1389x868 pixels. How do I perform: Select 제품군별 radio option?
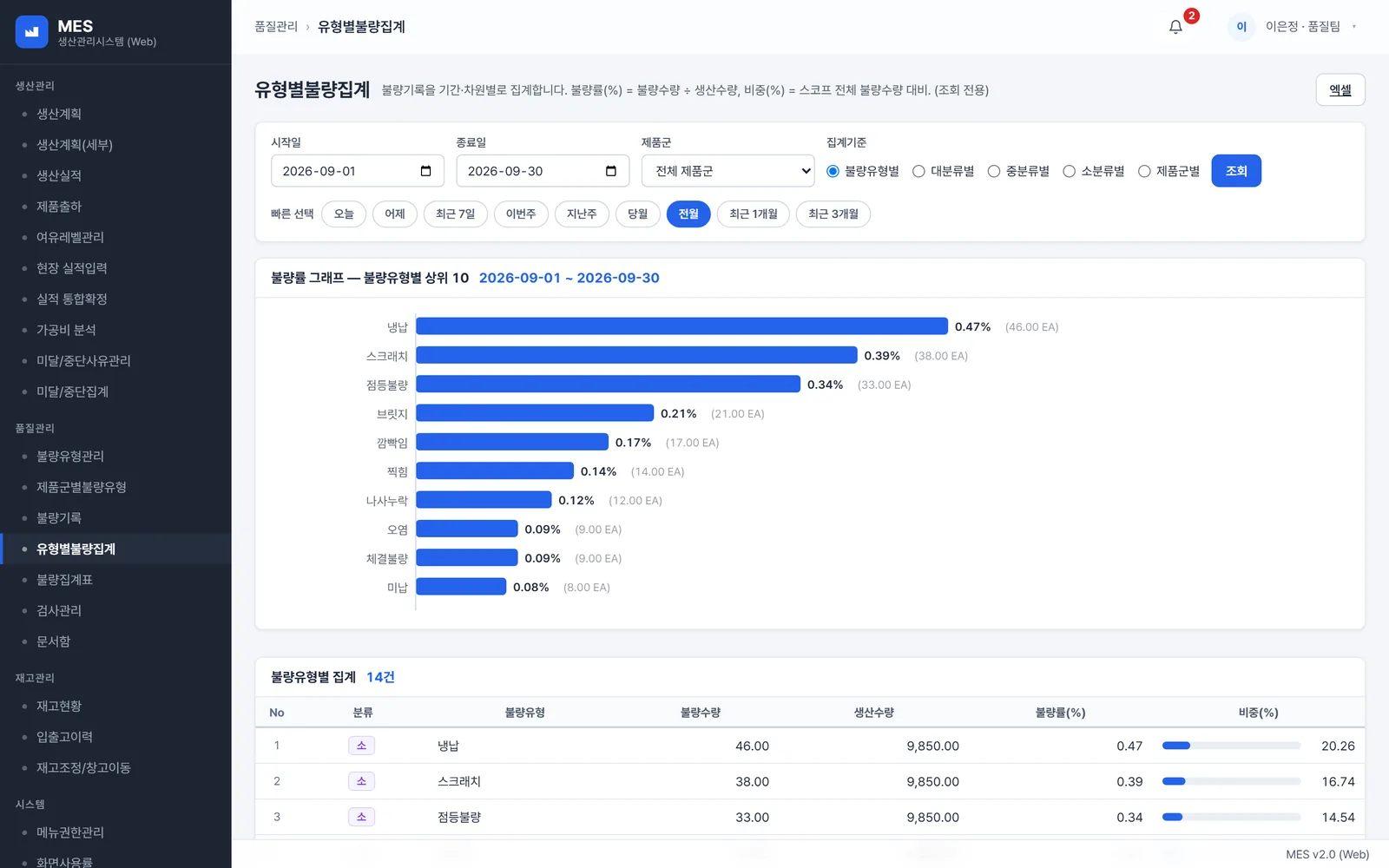(1144, 171)
